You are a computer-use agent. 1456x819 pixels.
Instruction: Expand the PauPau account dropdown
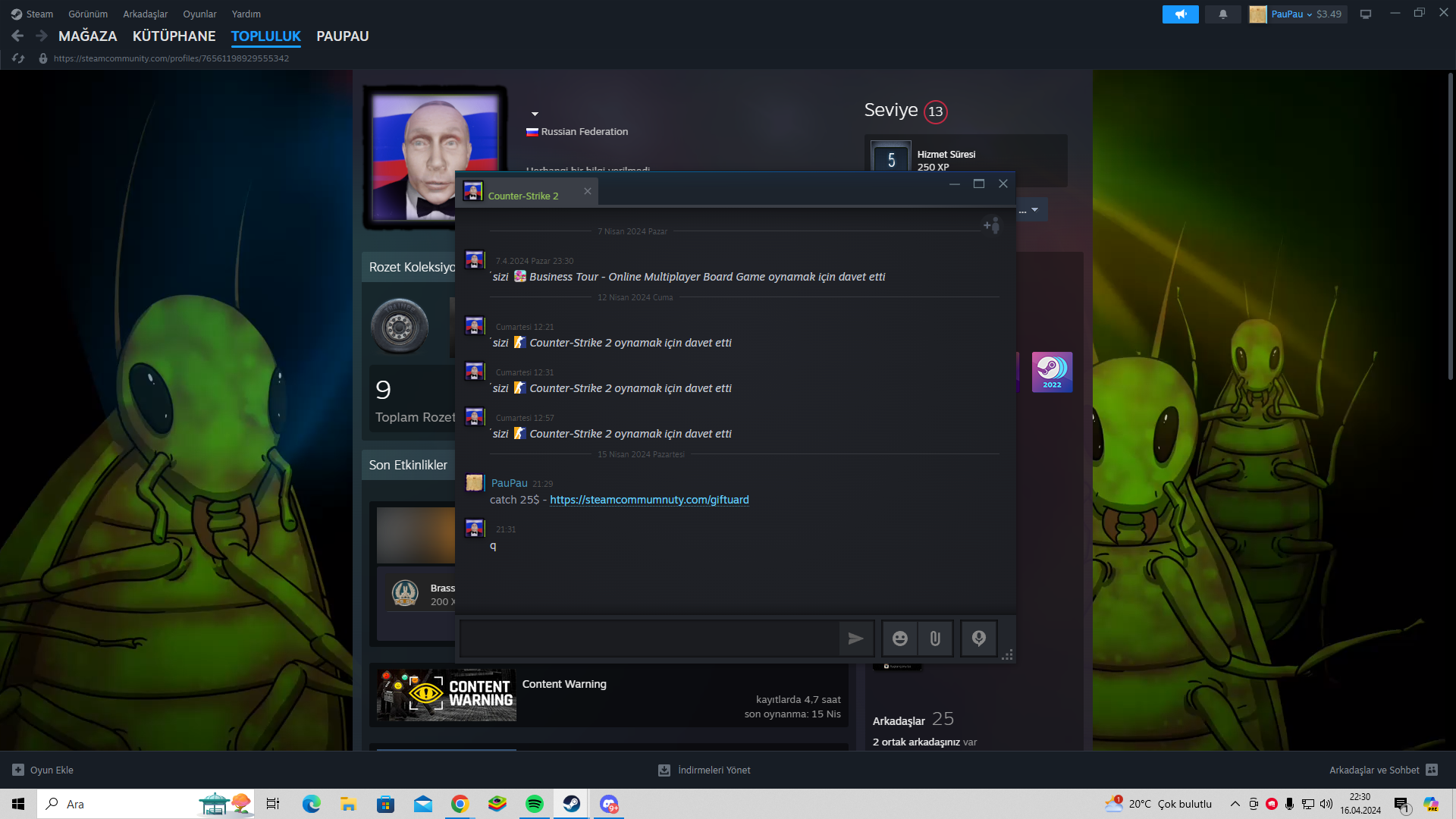[x=1298, y=14]
